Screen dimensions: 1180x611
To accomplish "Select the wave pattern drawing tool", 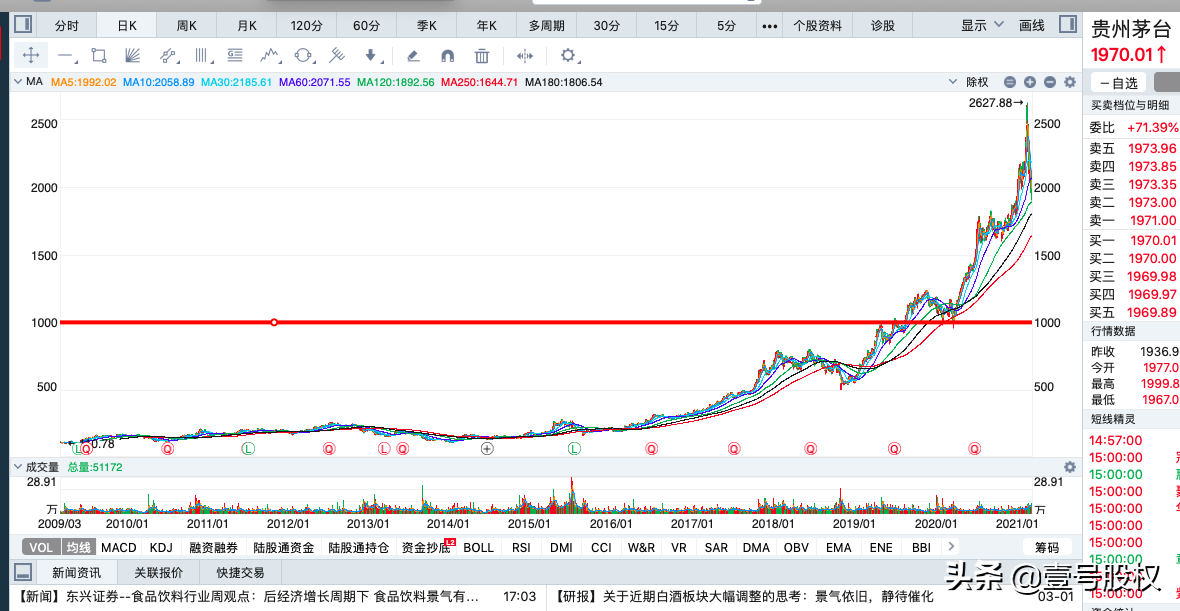I will coord(269,55).
